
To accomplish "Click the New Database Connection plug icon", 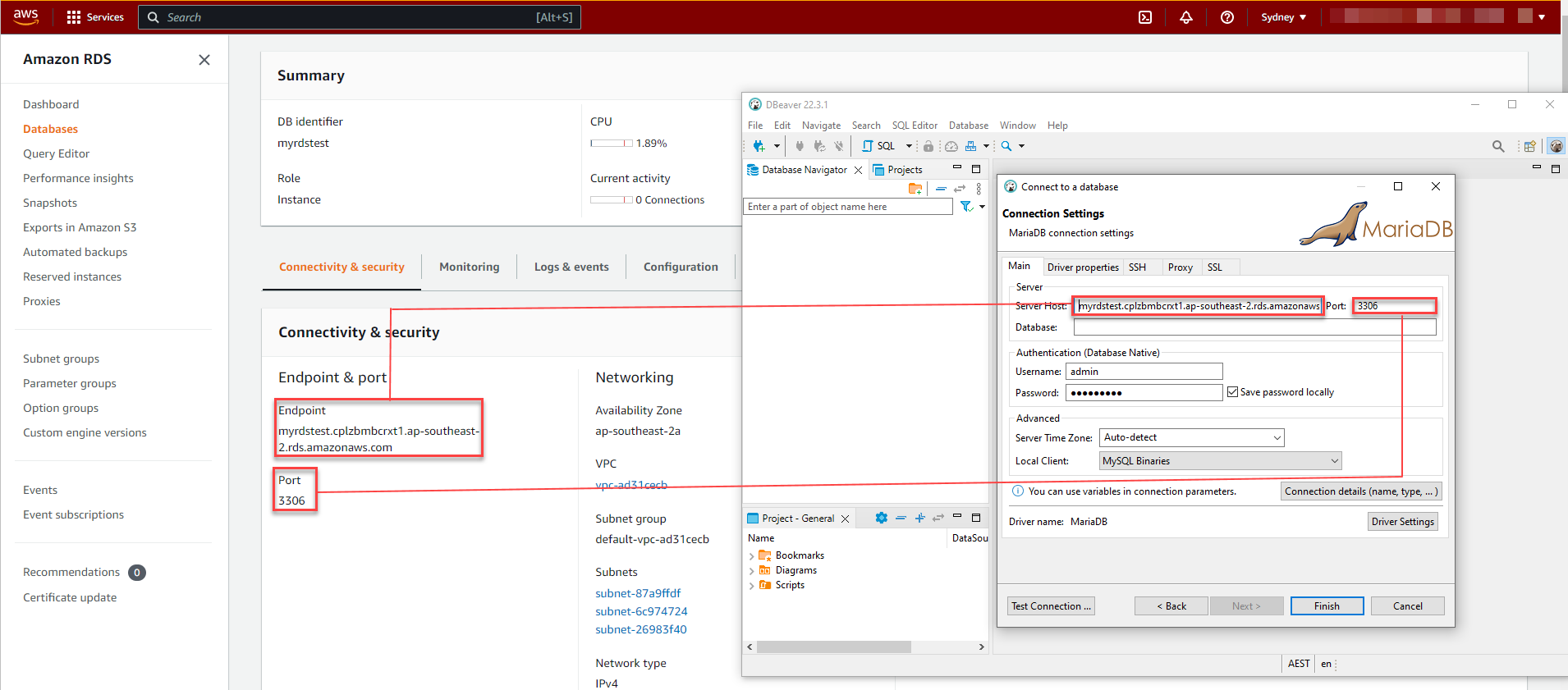I will [x=759, y=146].
